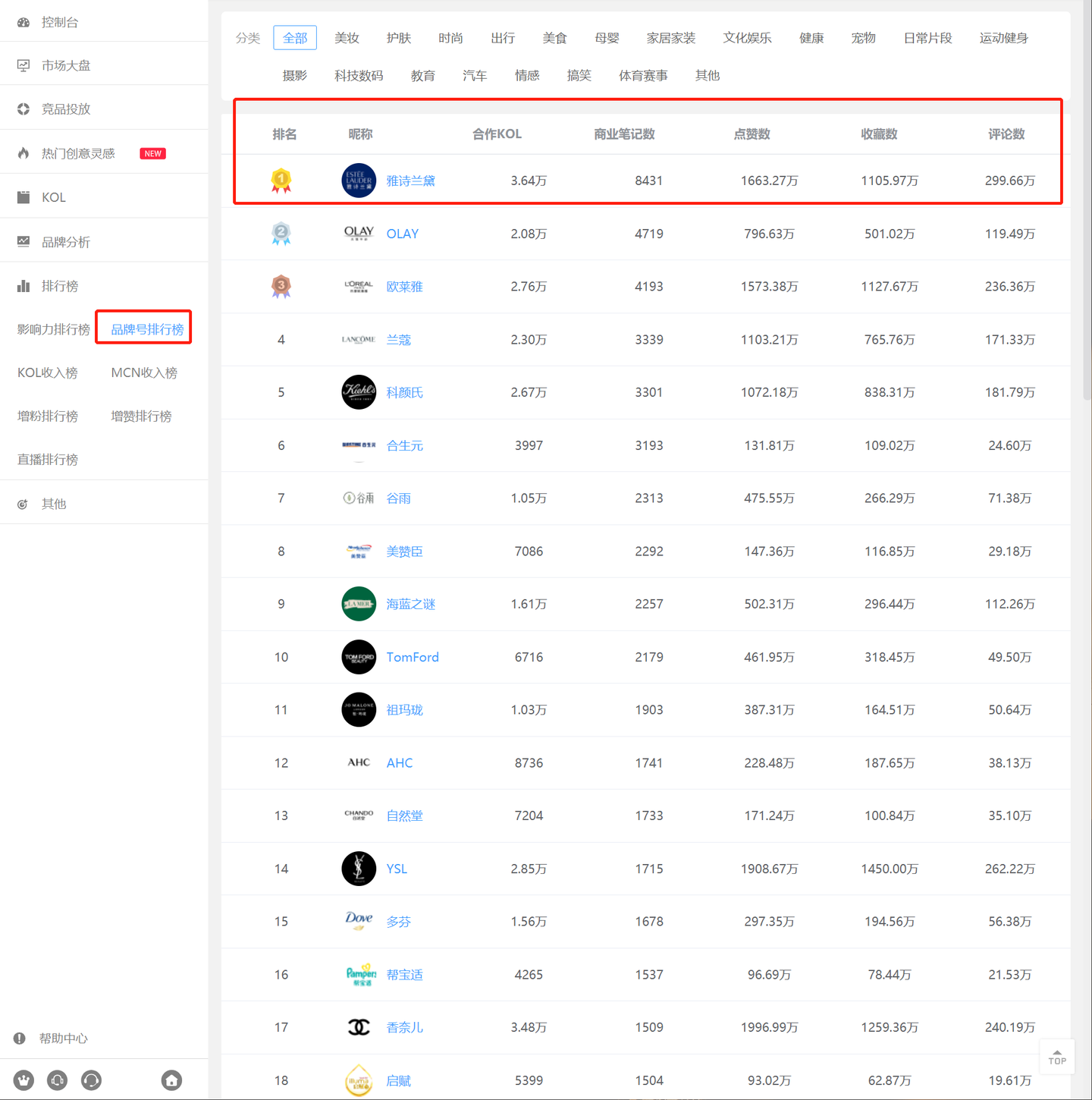Screen dimensions: 1092x1100
Task: Click the 品牌分析 image icon
Action: coord(24,241)
